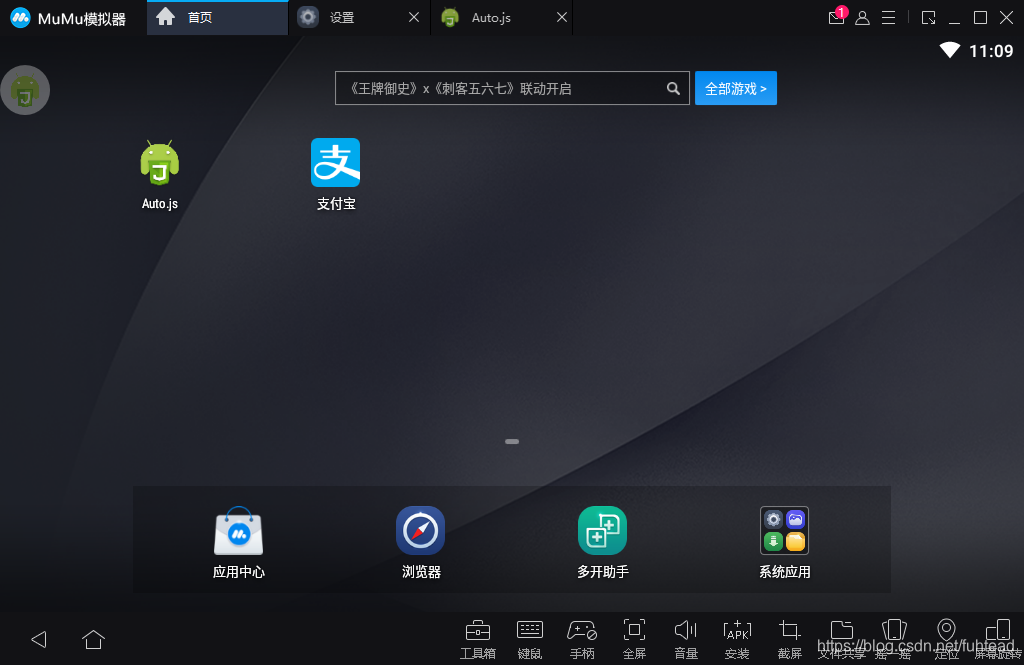
Task: Click the 11:09 clock
Action: [x=991, y=51]
